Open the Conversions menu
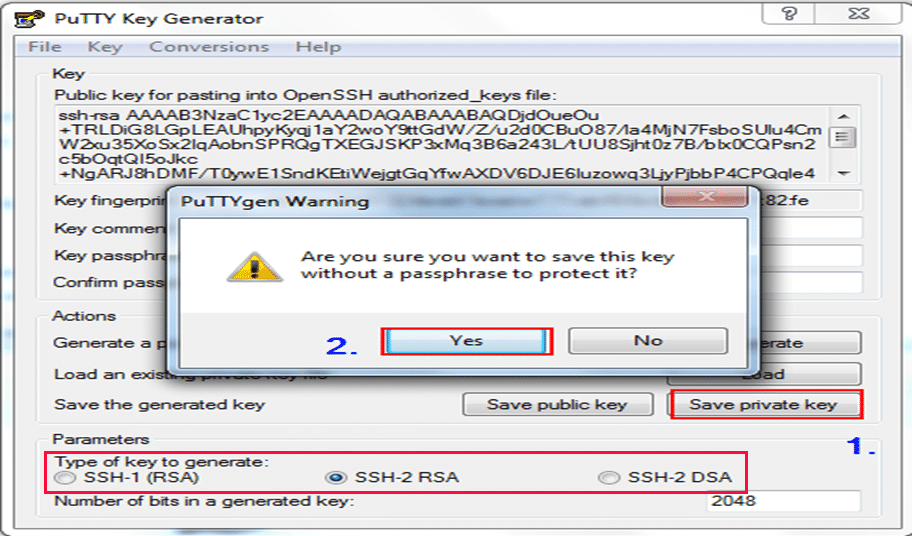The height and width of the screenshot is (536, 912). pyautogui.click(x=209, y=47)
